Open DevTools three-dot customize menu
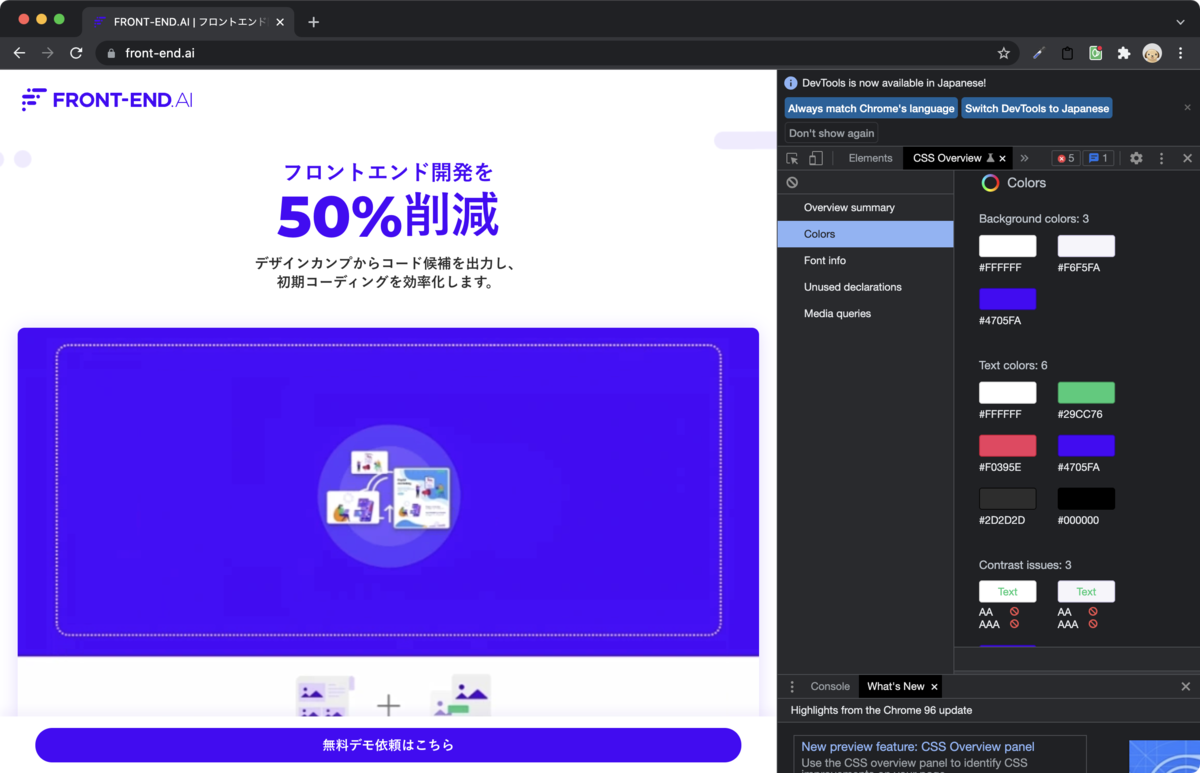This screenshot has height=773, width=1200. coord(1161,158)
